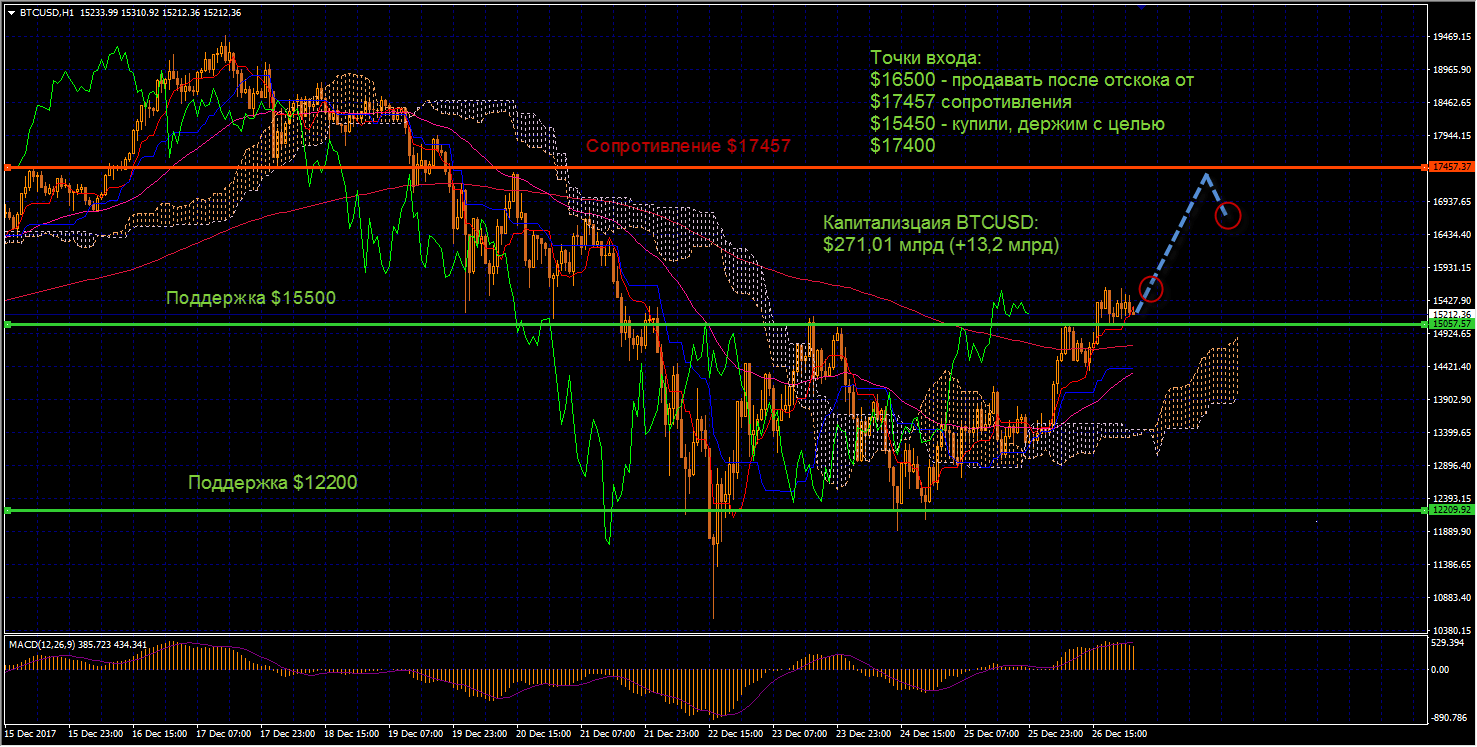Click the orange 17457.37 price tag

pyautogui.click(x=1450, y=166)
